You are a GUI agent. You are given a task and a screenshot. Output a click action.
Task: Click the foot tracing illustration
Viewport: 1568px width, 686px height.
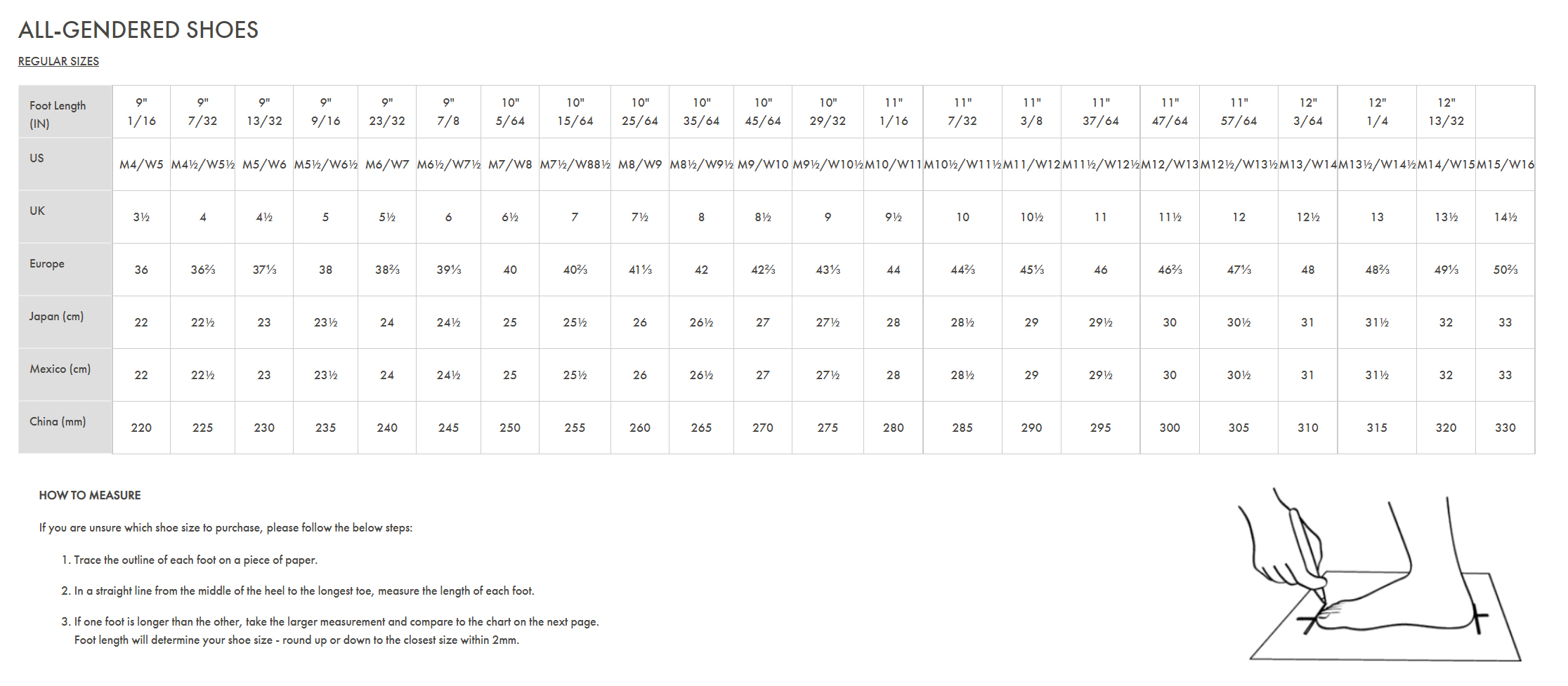point(1379,575)
